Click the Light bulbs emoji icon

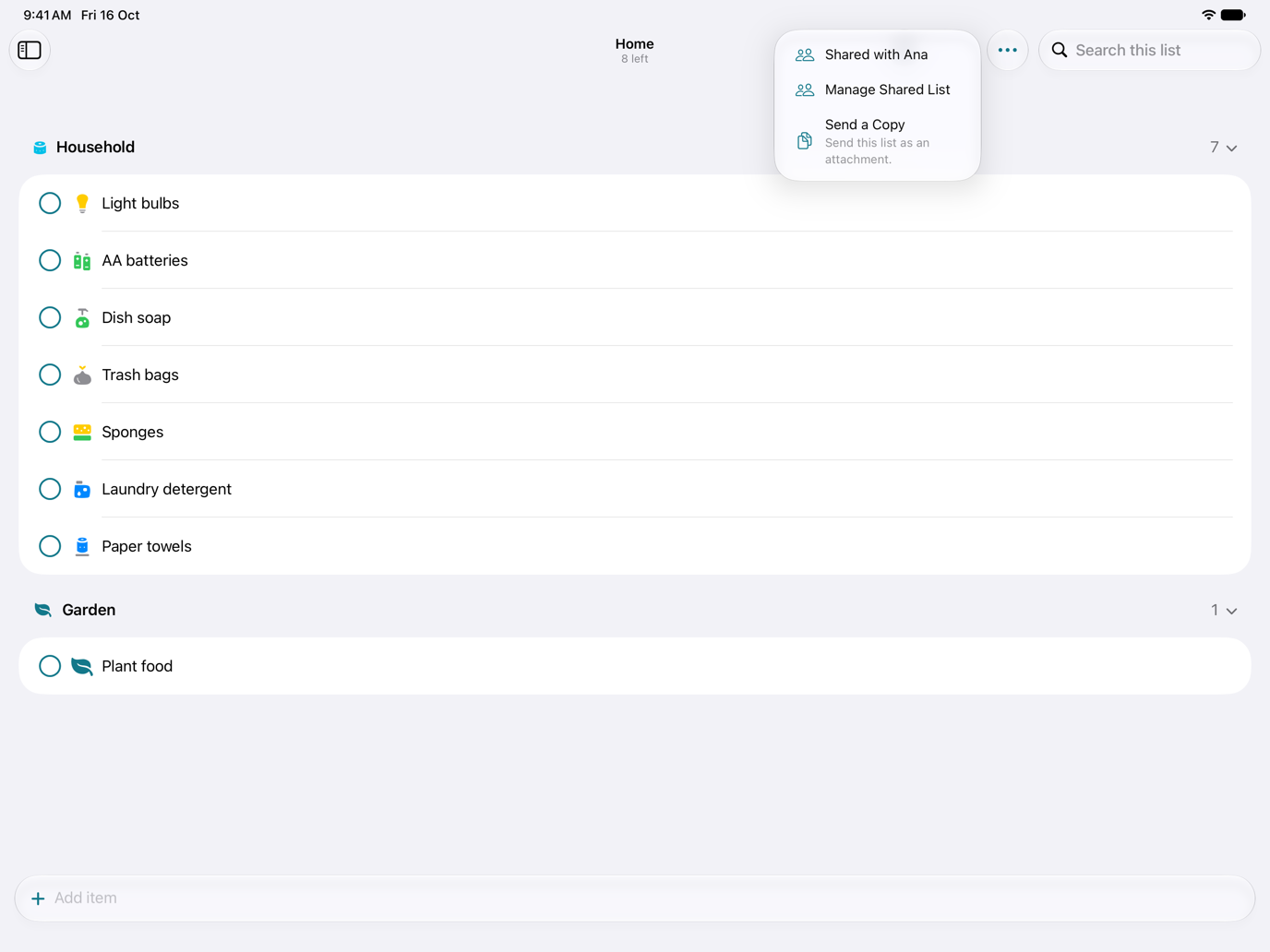pos(82,203)
